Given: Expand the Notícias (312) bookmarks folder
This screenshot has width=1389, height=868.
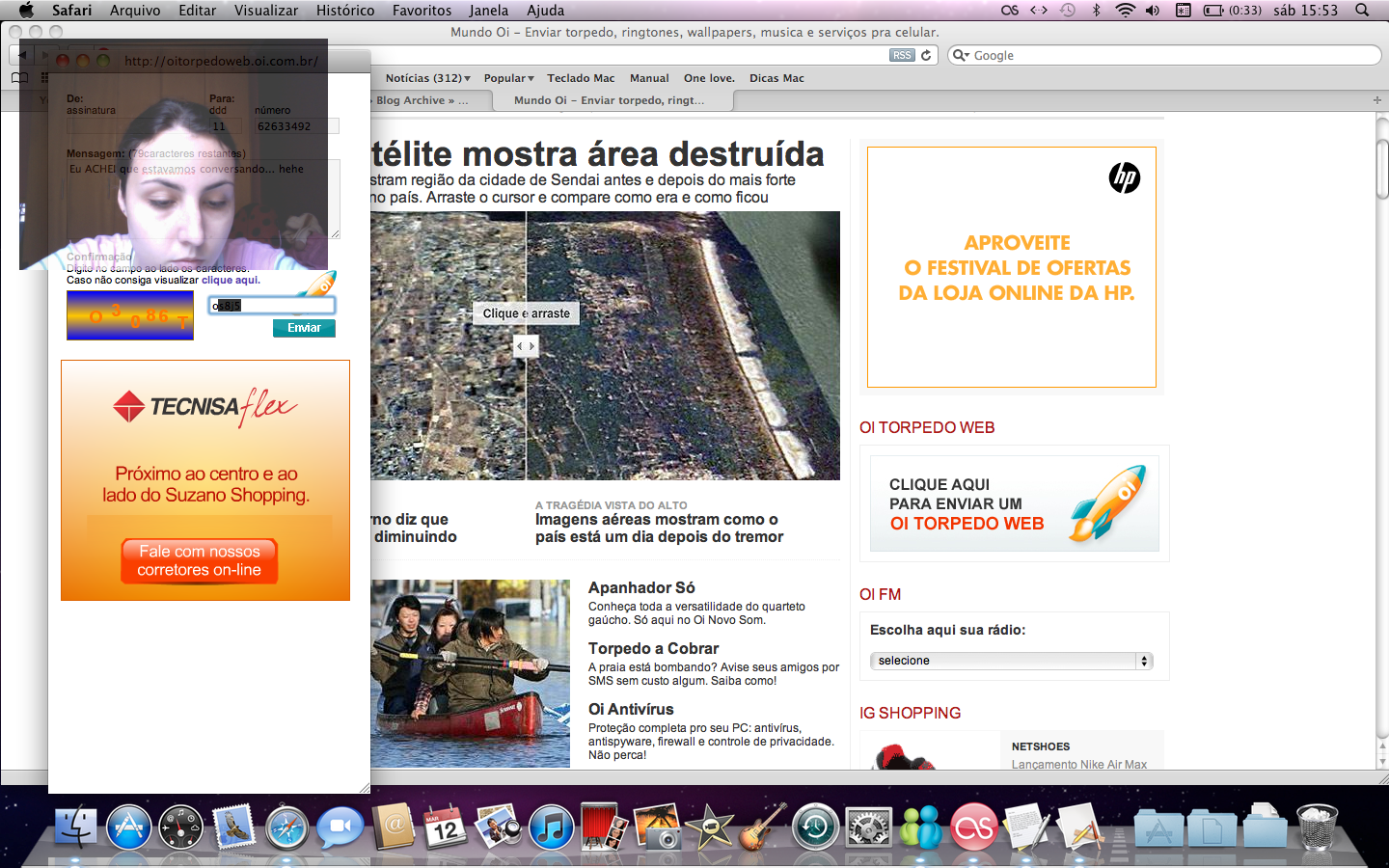Looking at the screenshot, I should click(x=427, y=78).
